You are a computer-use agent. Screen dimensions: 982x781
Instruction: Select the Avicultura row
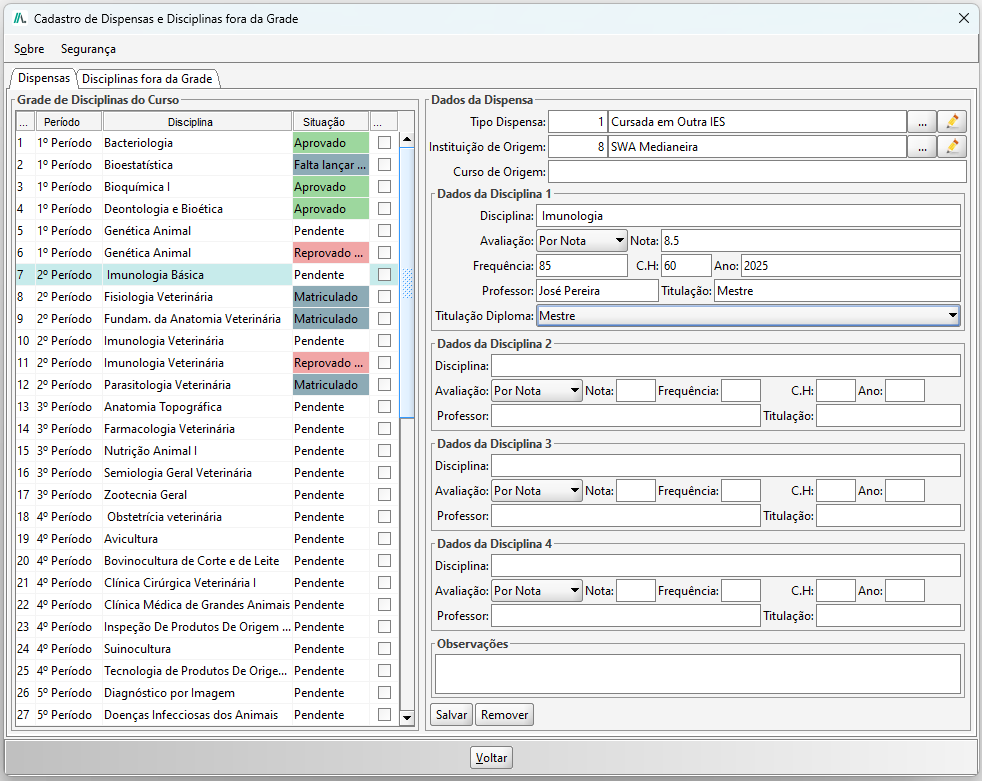coord(207,539)
